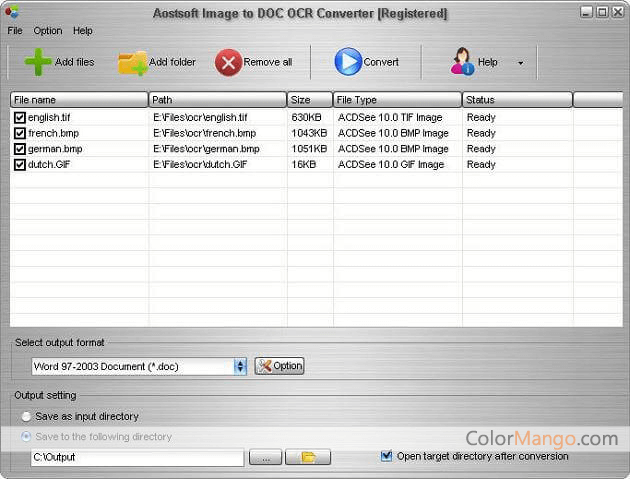Click the 16KB size cell
This screenshot has height=479, width=630.
pos(303,164)
